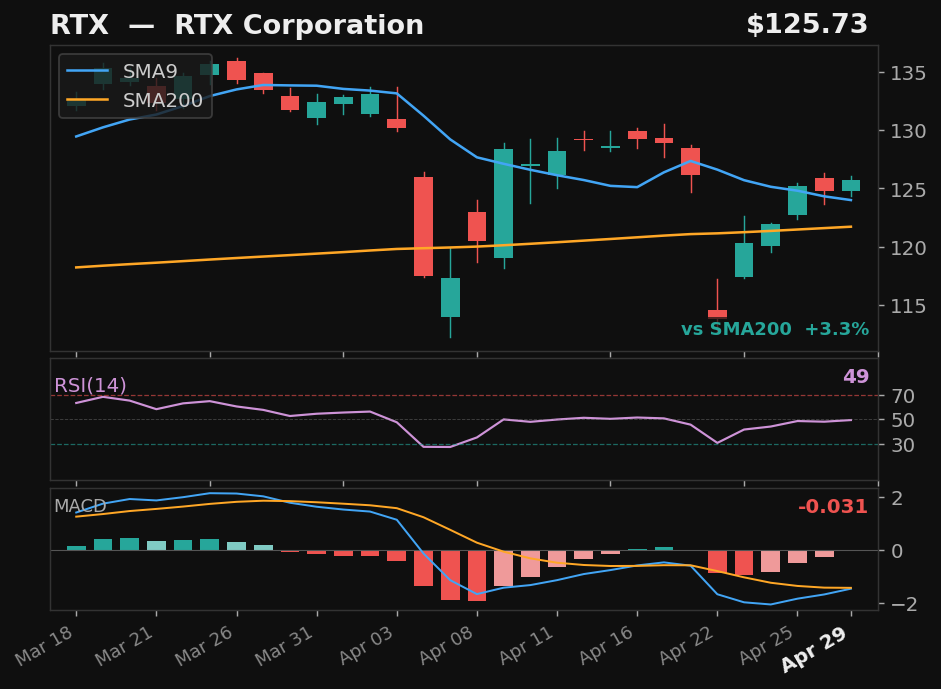
Task: Click the MACD value -0.031
Action: tap(833, 507)
